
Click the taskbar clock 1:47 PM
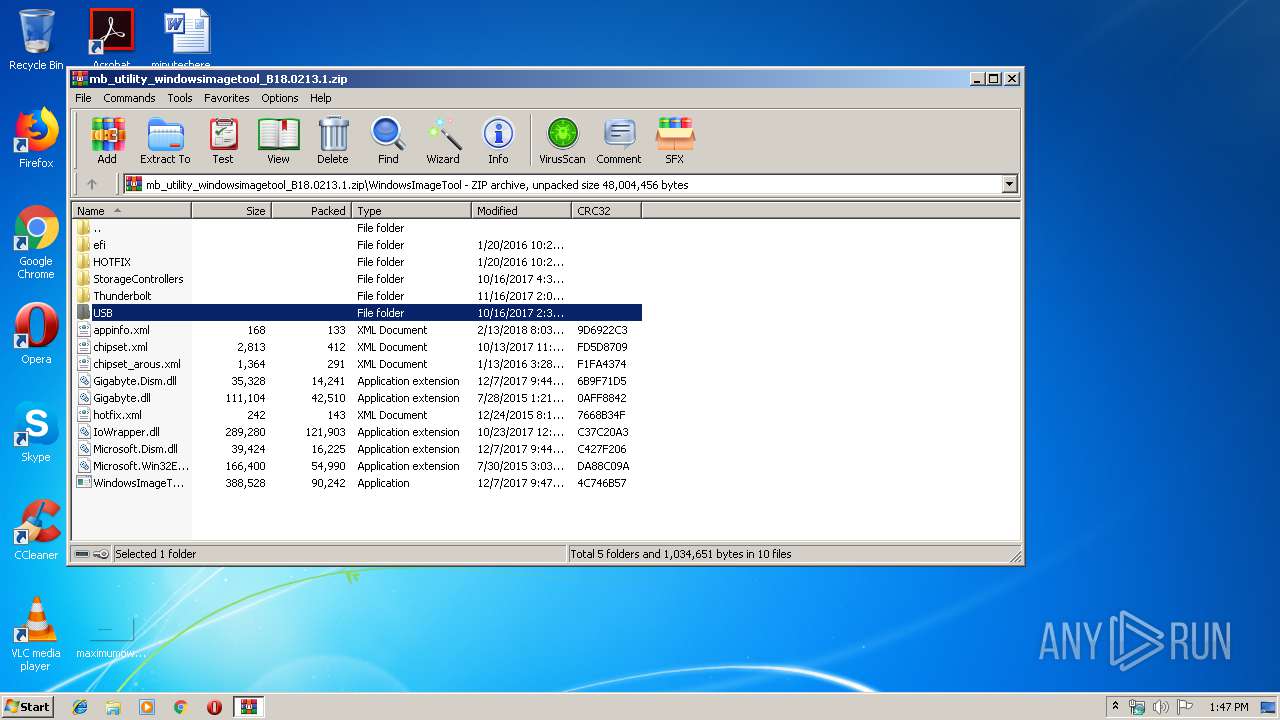1228,707
